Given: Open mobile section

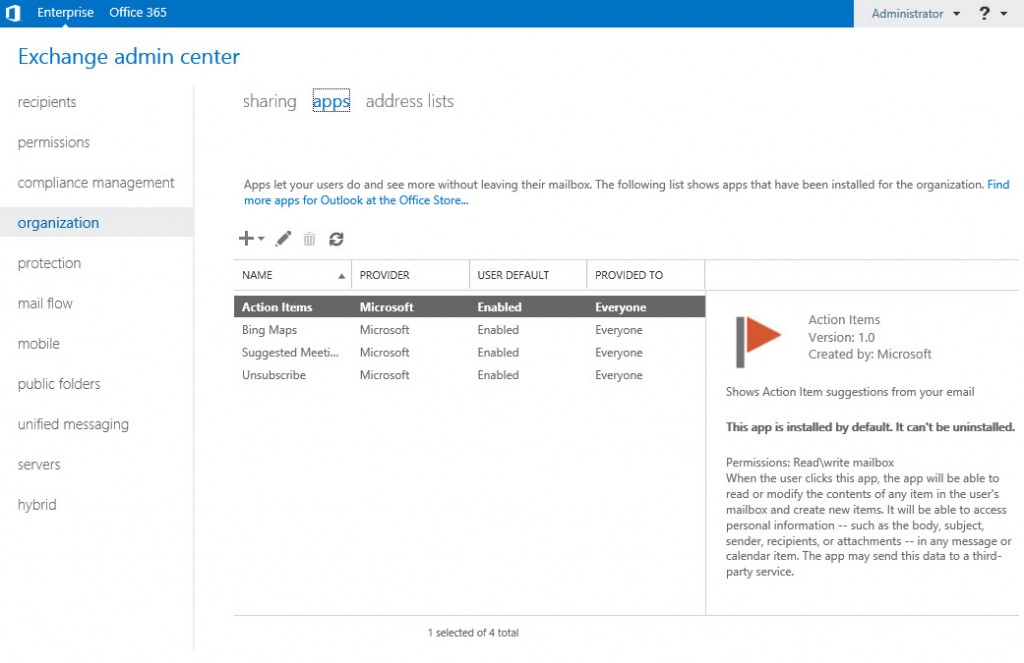Looking at the screenshot, I should pyautogui.click(x=39, y=344).
